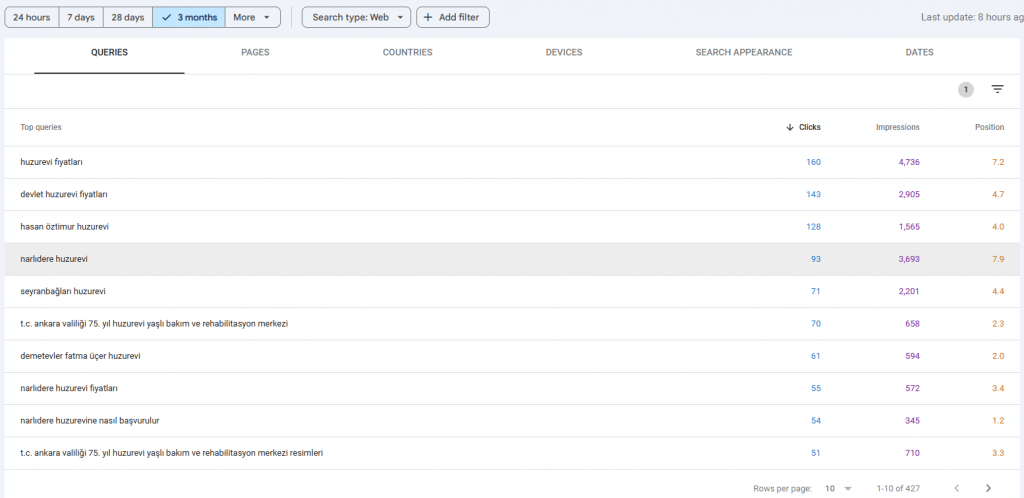
Task: Click the impressions value 4,736
Action: coord(909,162)
